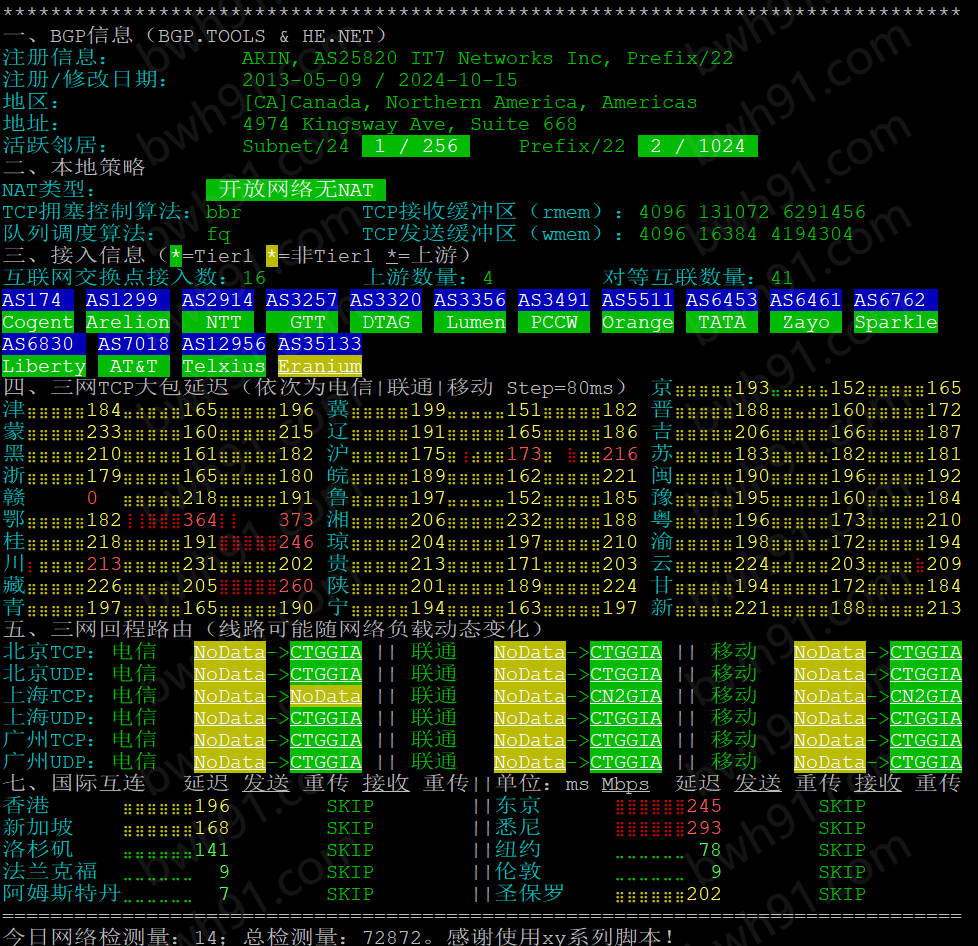Click the Arelion provider name
Image resolution: width=978 pixels, height=946 pixels.
(x=128, y=322)
